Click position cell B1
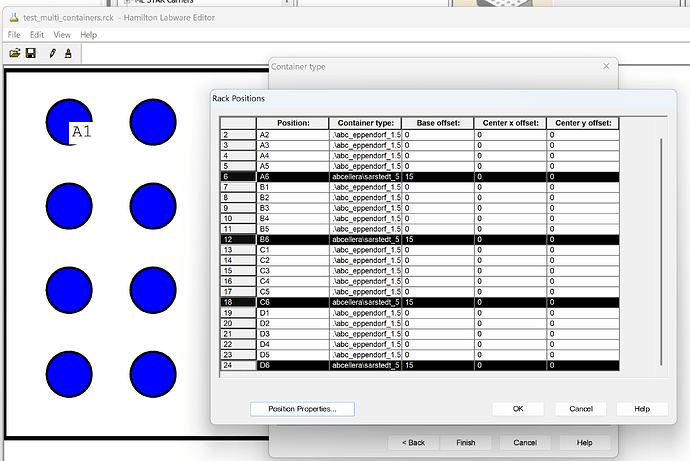Screen dimensions: 690x461 [x=293, y=187]
